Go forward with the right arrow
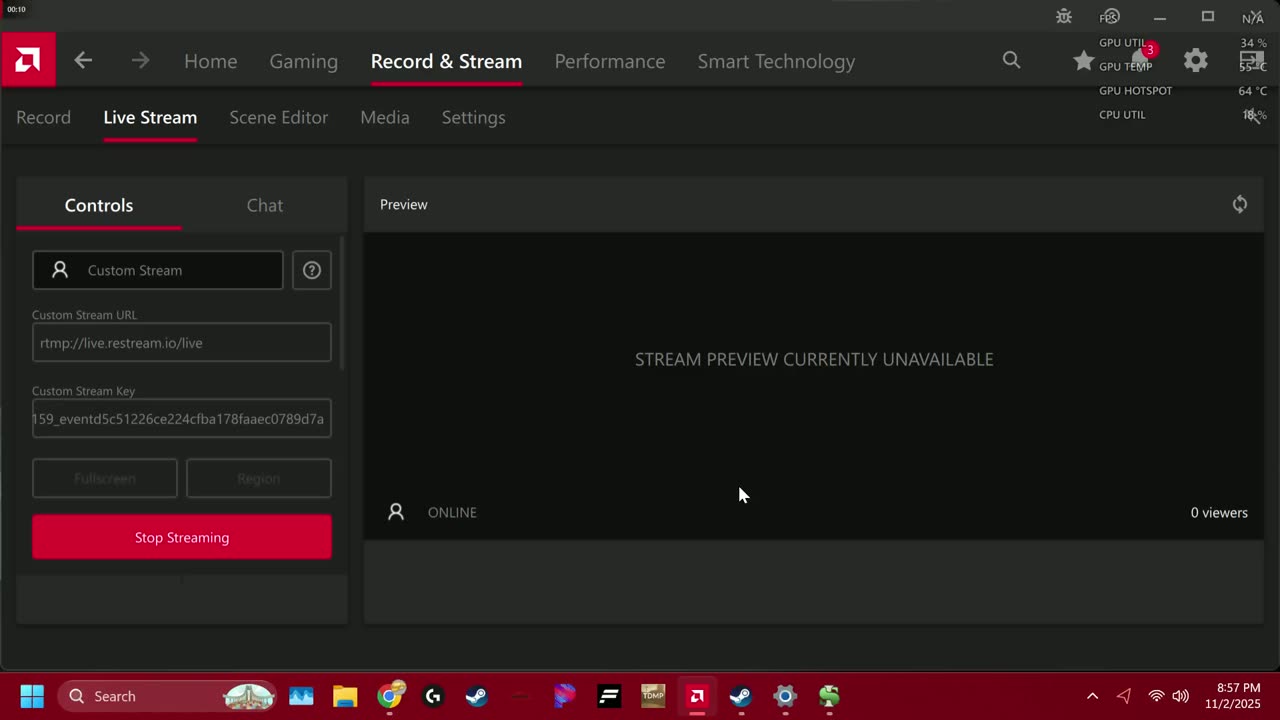Screen dimensions: 1280x720 [140, 61]
